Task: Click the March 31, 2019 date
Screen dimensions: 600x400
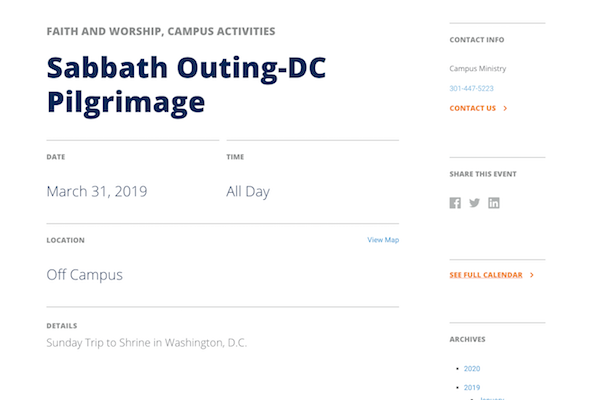Action: pyautogui.click(x=96, y=191)
